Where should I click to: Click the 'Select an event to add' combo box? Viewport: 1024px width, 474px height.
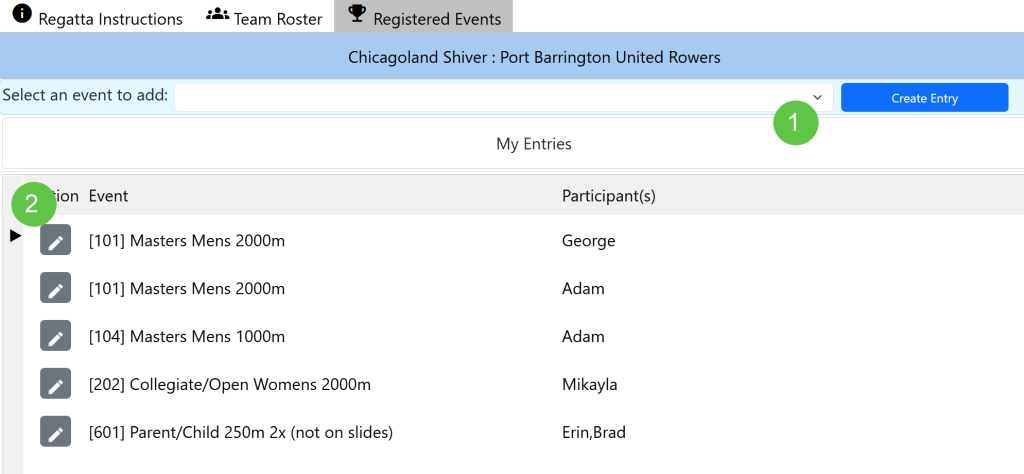[x=504, y=97]
